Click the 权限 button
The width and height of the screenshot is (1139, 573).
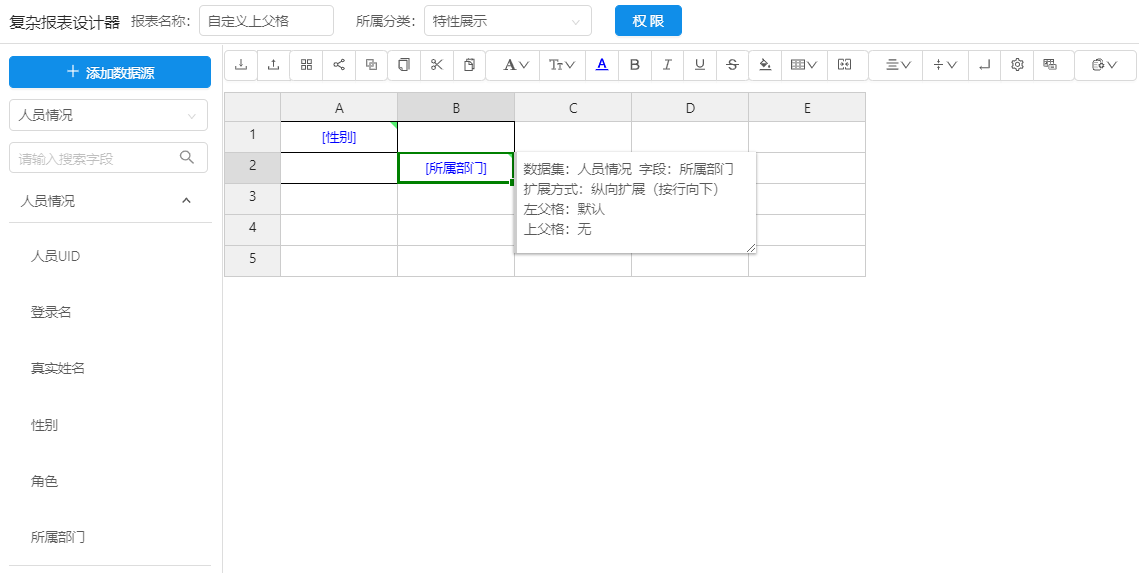point(648,21)
